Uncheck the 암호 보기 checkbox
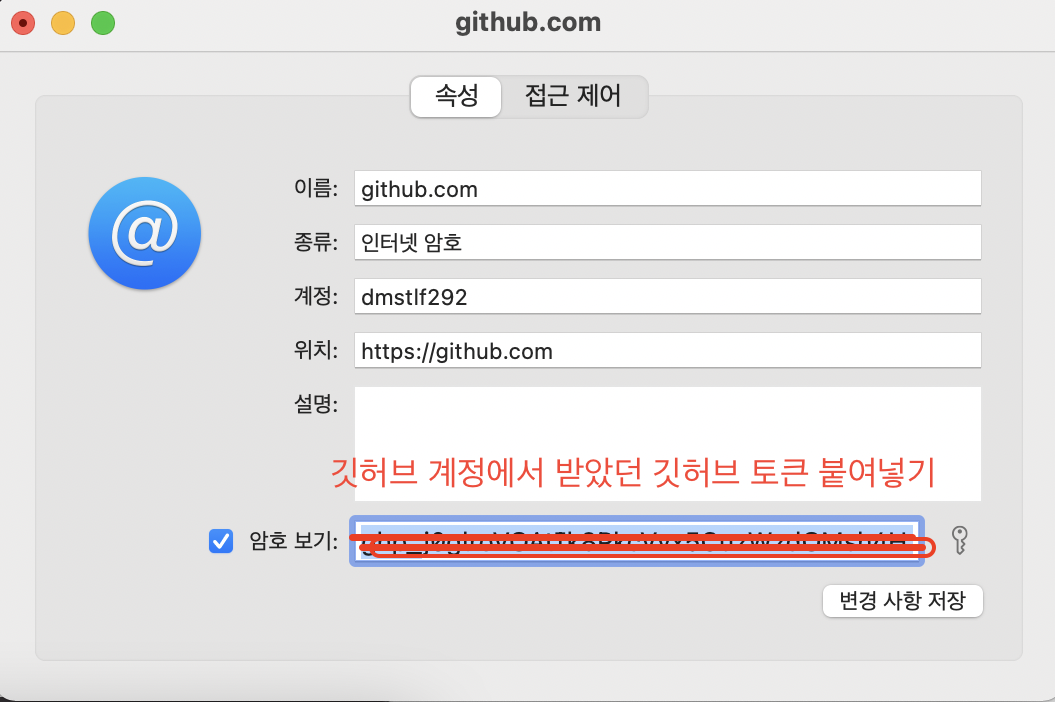 click(x=221, y=540)
